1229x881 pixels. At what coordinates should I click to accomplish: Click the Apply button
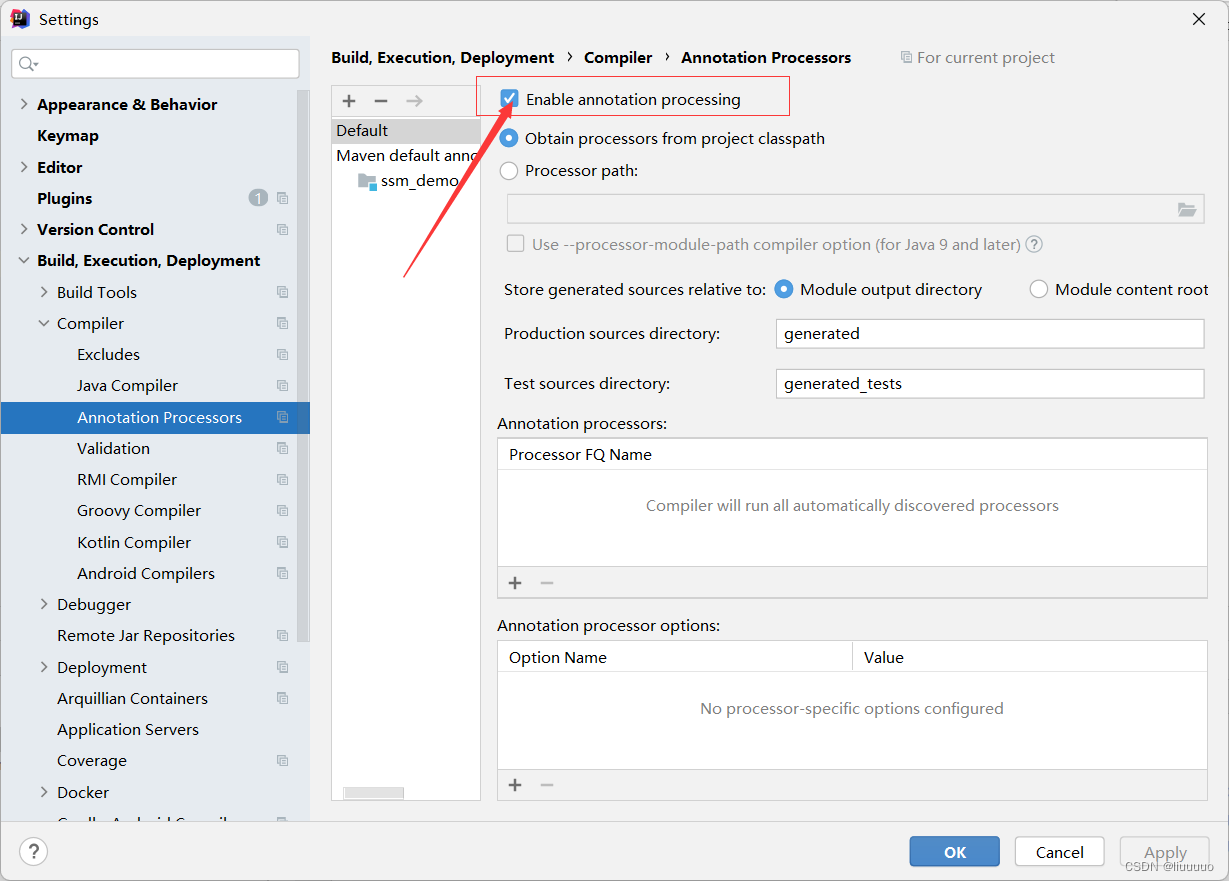(1165, 852)
